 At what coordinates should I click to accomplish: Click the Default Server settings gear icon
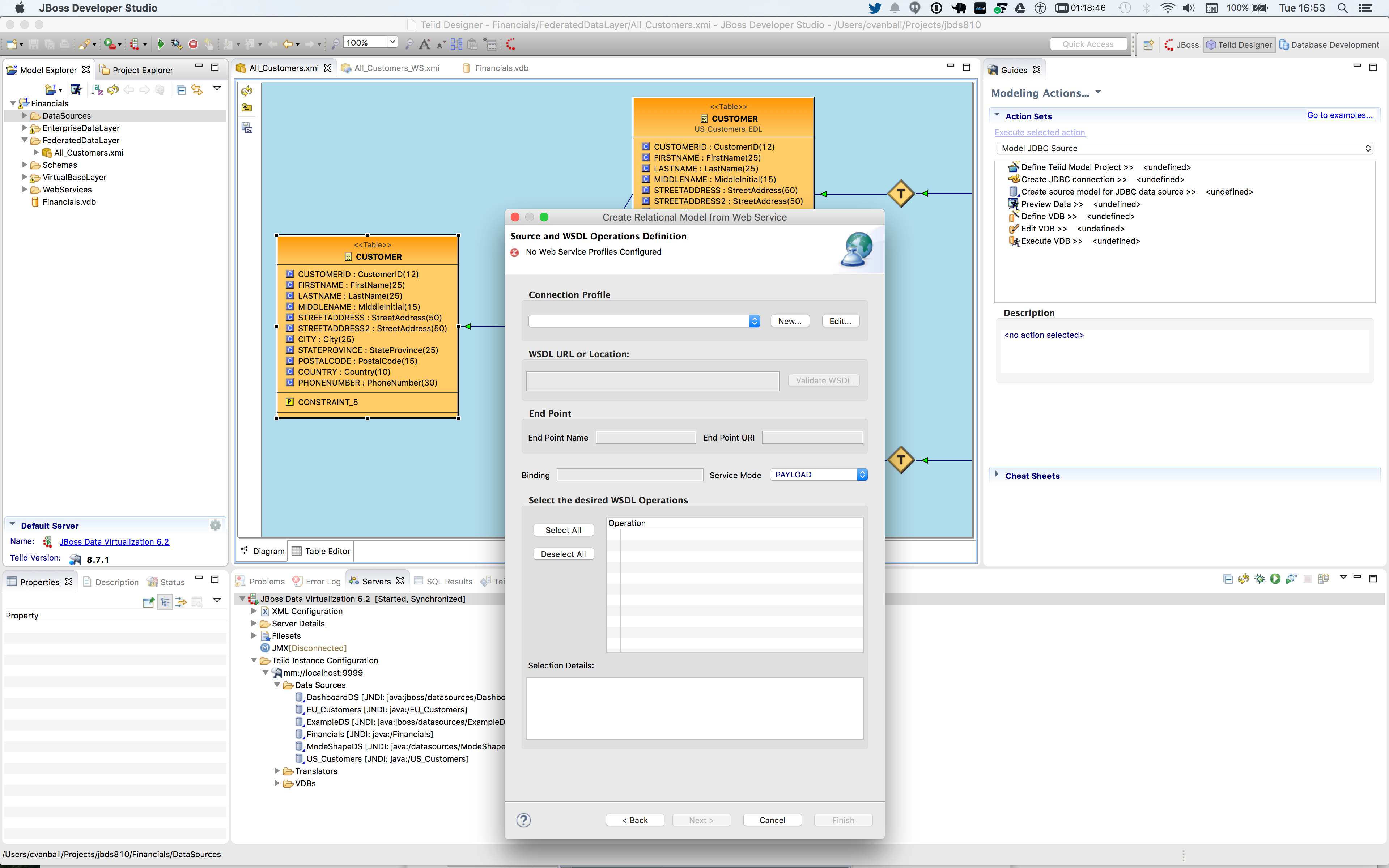click(x=215, y=525)
